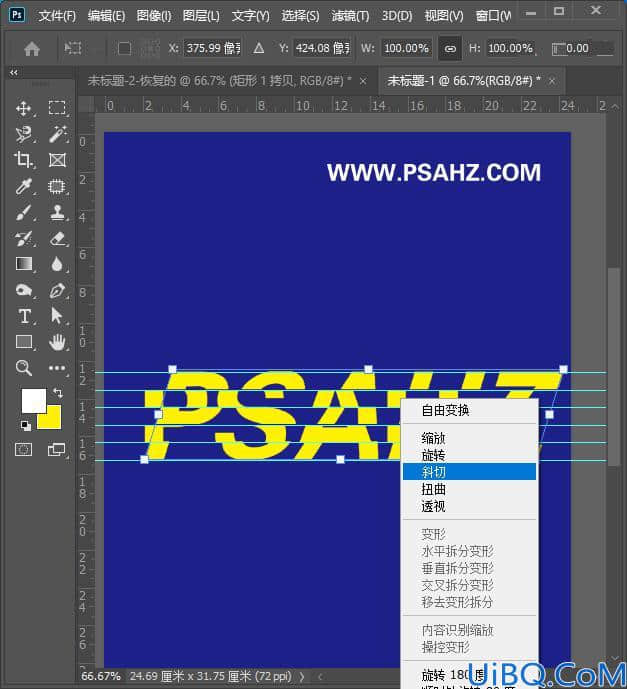The width and height of the screenshot is (627, 689).
Task: Select the History Brush tool
Action: pyautogui.click(x=23, y=239)
